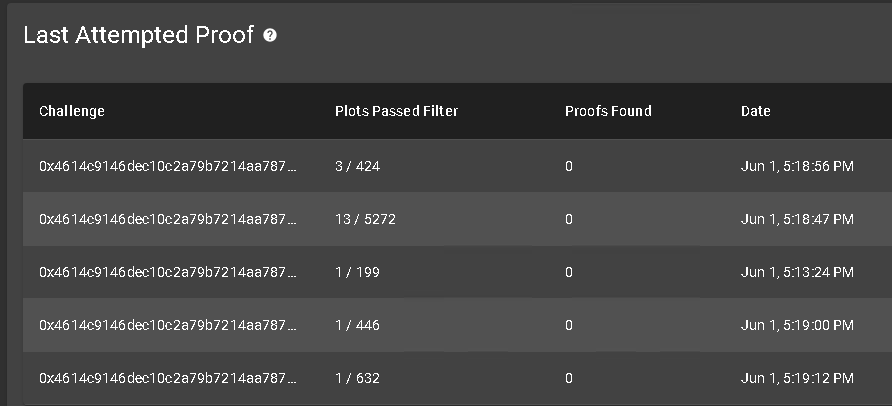
Task: Select the challenge hash in the 3 / 424 row
Action: 168,166
